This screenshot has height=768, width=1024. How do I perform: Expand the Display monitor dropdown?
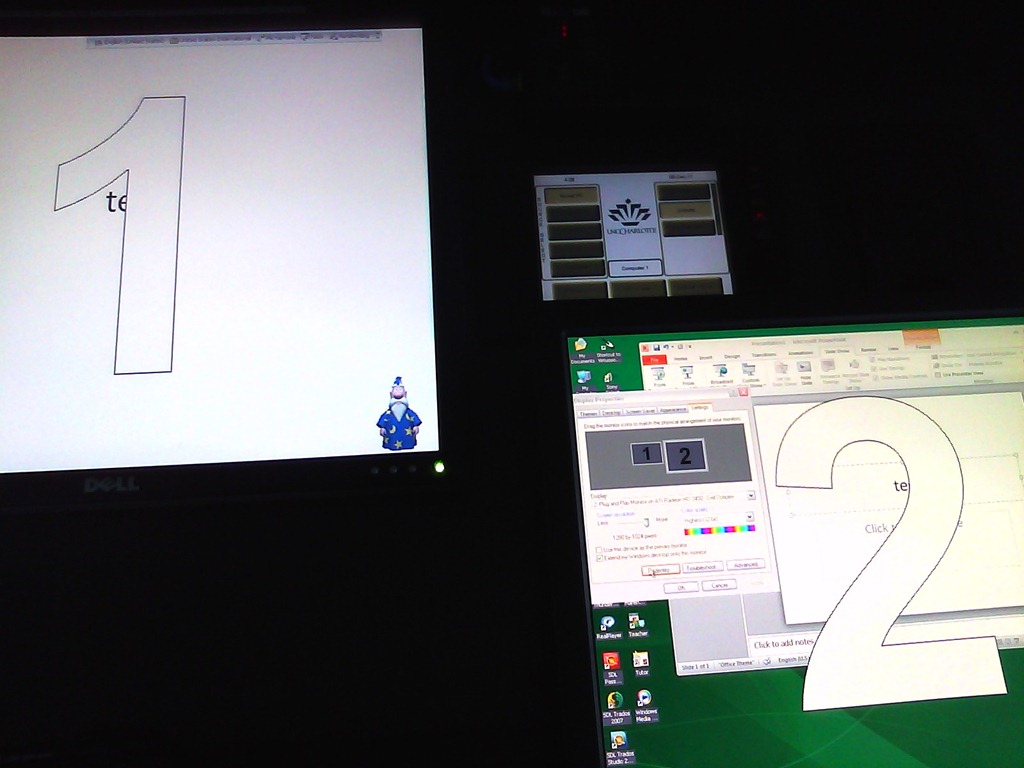(x=750, y=495)
